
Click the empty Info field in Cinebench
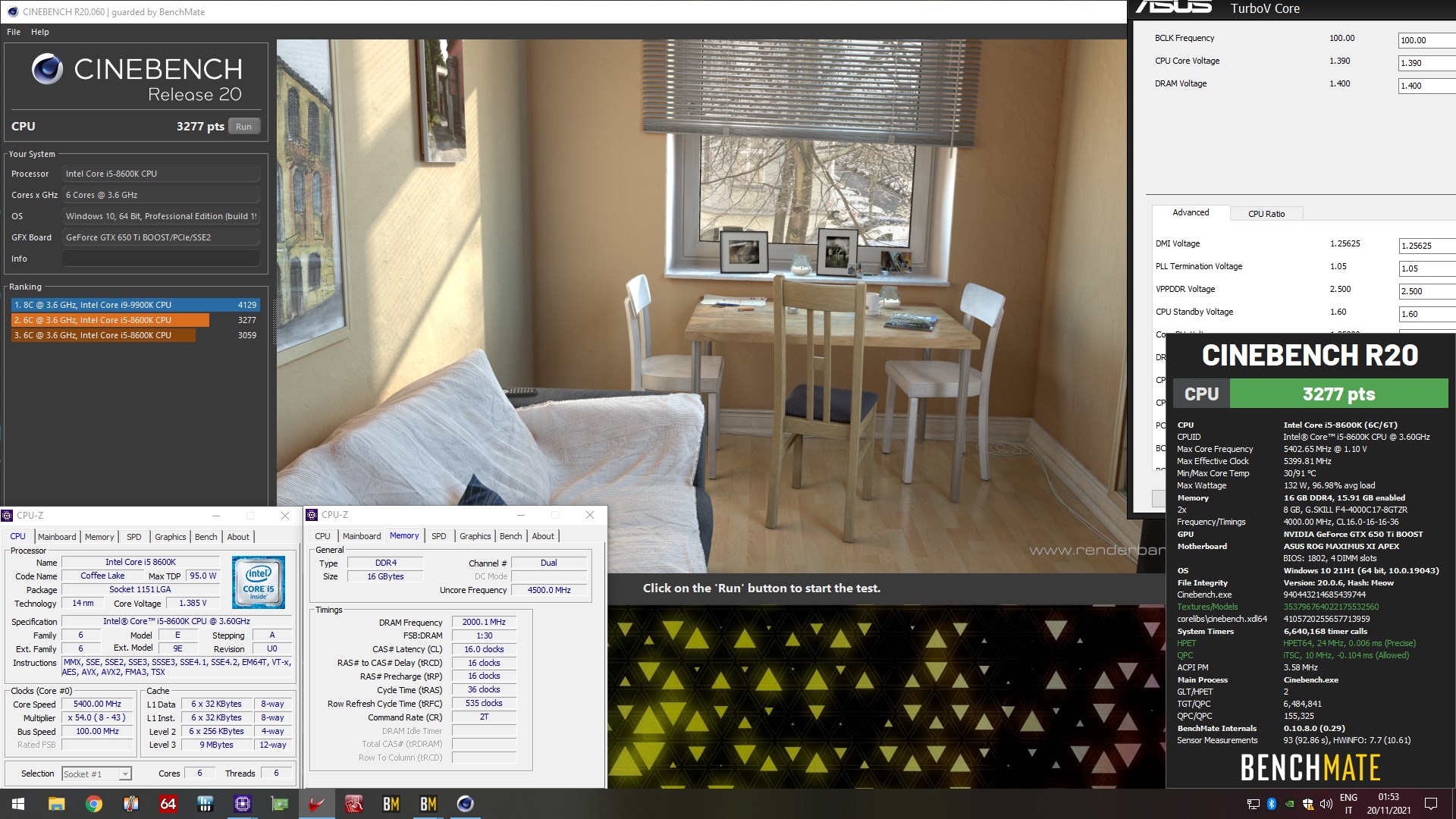(x=161, y=259)
